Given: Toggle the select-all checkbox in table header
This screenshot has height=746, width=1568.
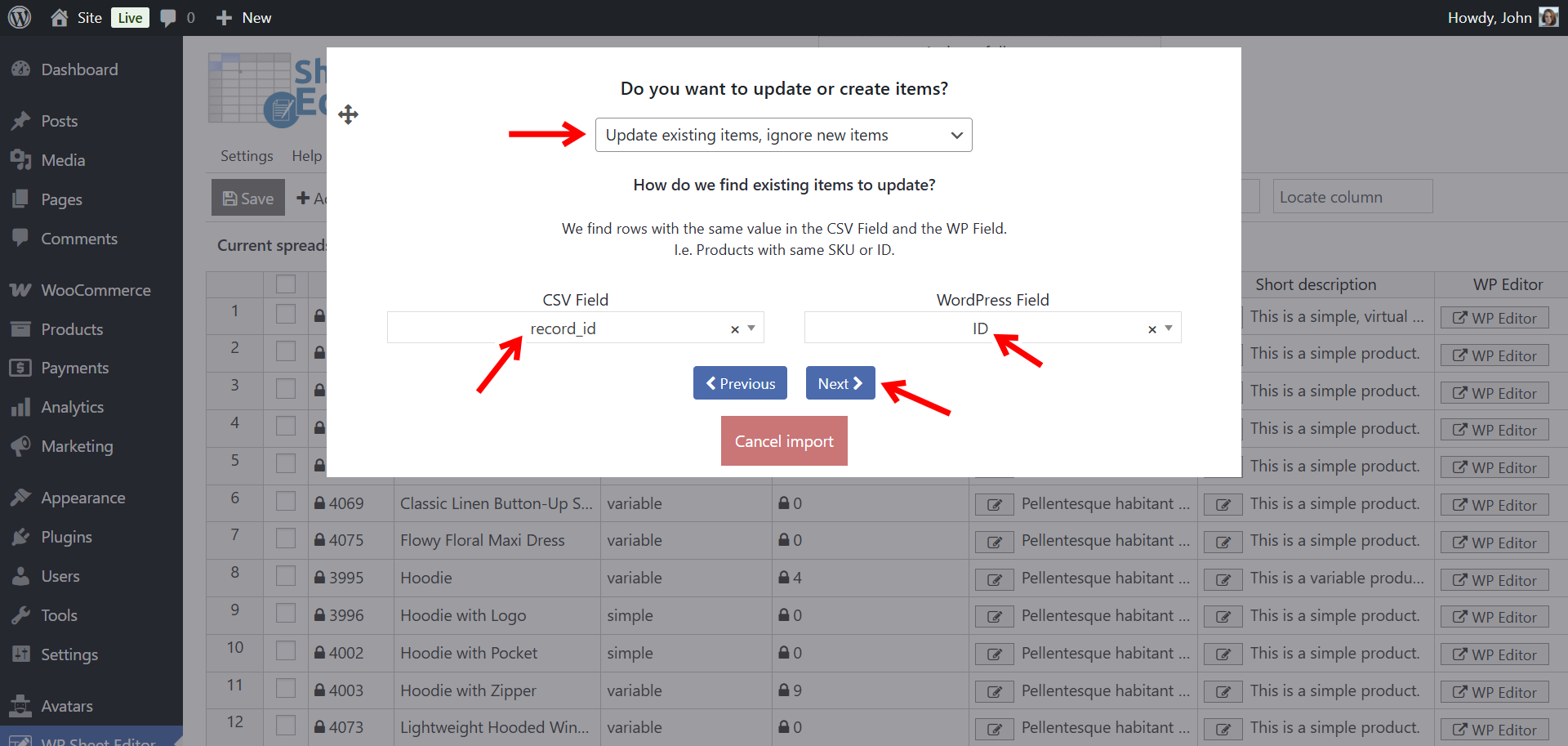Looking at the screenshot, I should [x=286, y=284].
